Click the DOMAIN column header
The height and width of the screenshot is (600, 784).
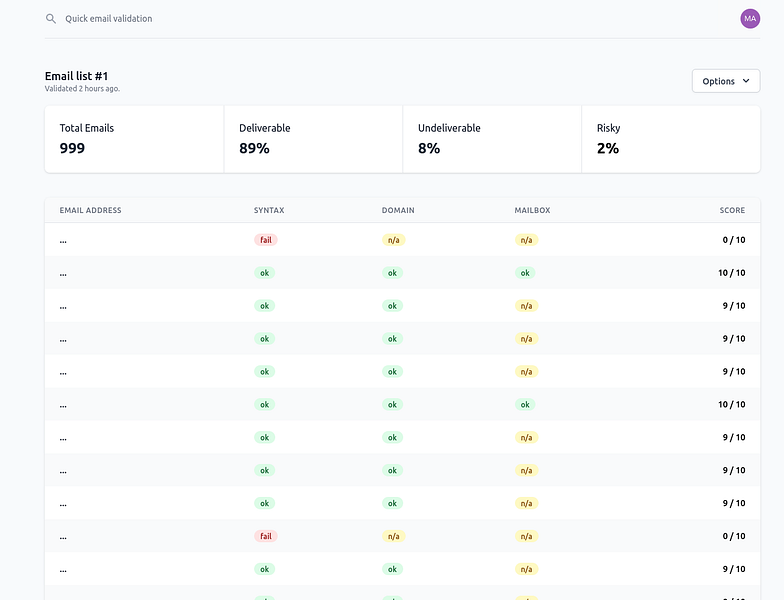pos(398,210)
